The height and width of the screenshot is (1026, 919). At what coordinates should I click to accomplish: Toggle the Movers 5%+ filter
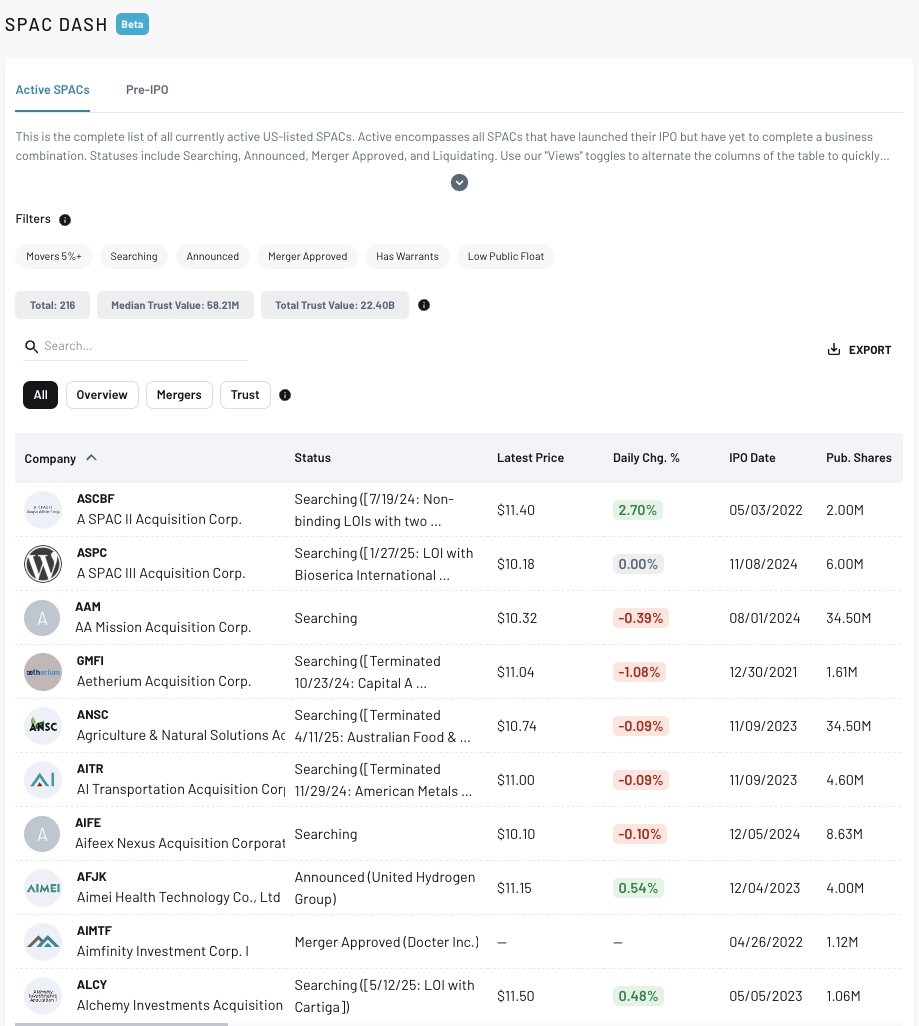coord(54,256)
